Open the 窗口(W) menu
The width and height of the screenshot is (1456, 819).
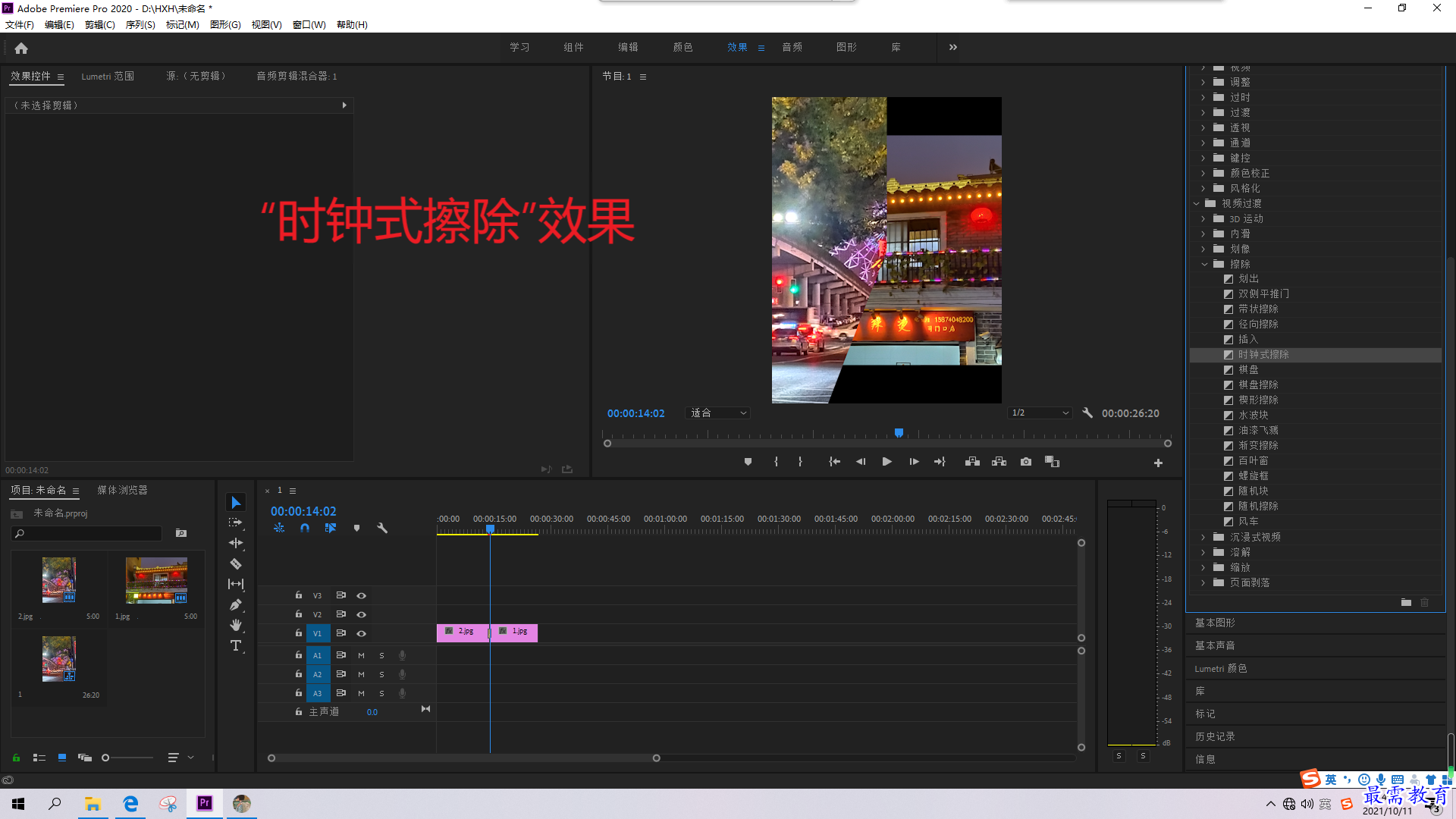coord(309,25)
